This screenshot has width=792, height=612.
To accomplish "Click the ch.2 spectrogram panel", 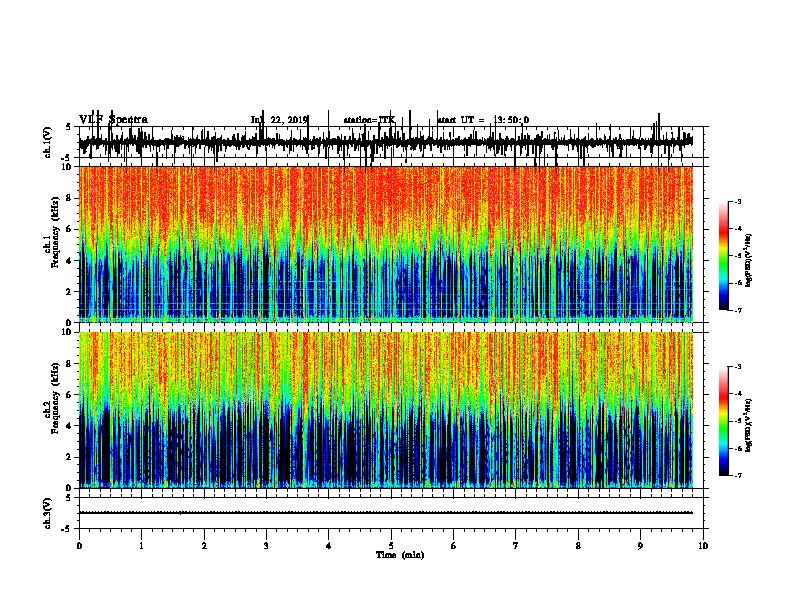I will [x=386, y=410].
